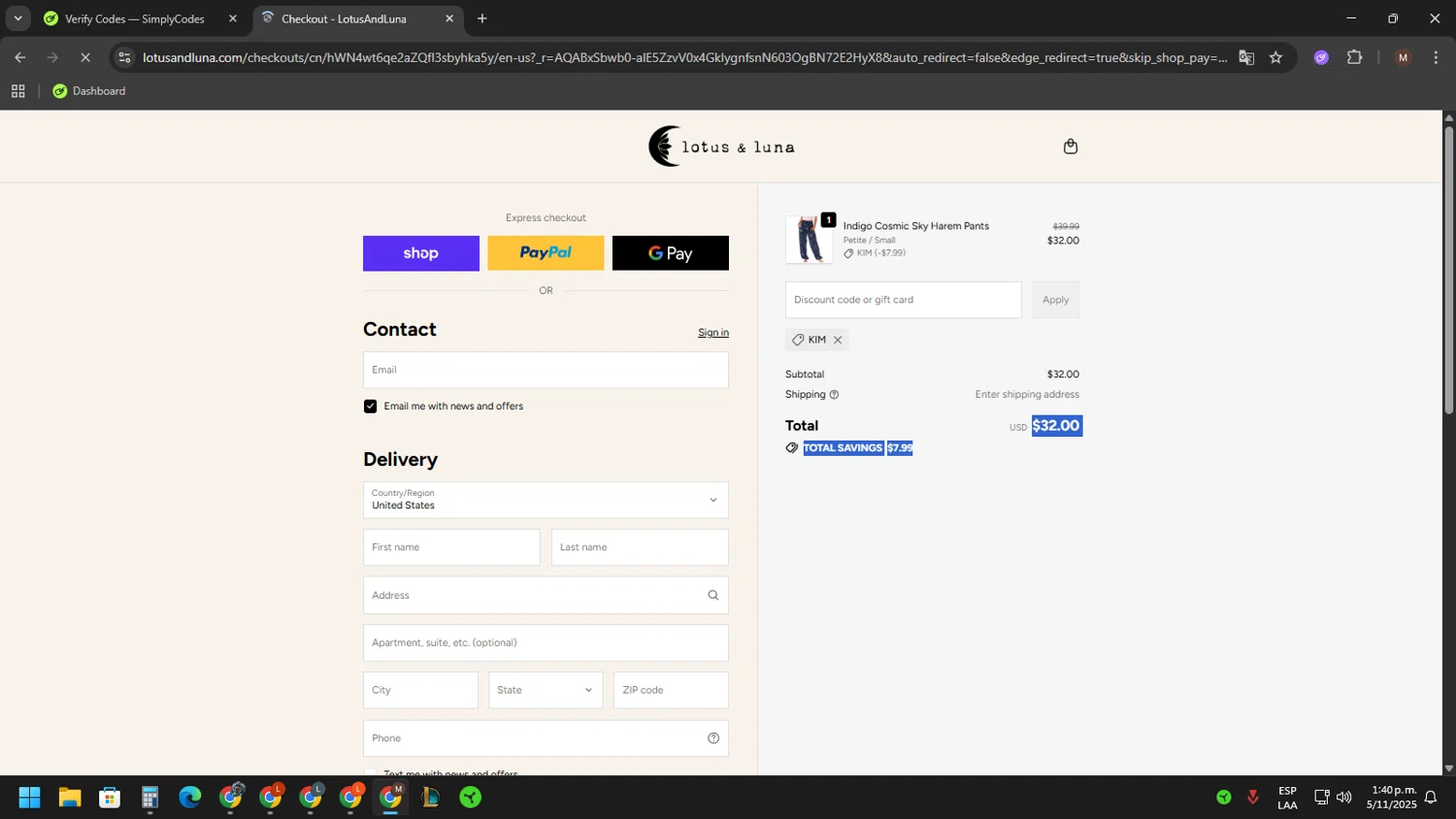Click the First name field
The image size is (1456, 819).
[x=451, y=547]
